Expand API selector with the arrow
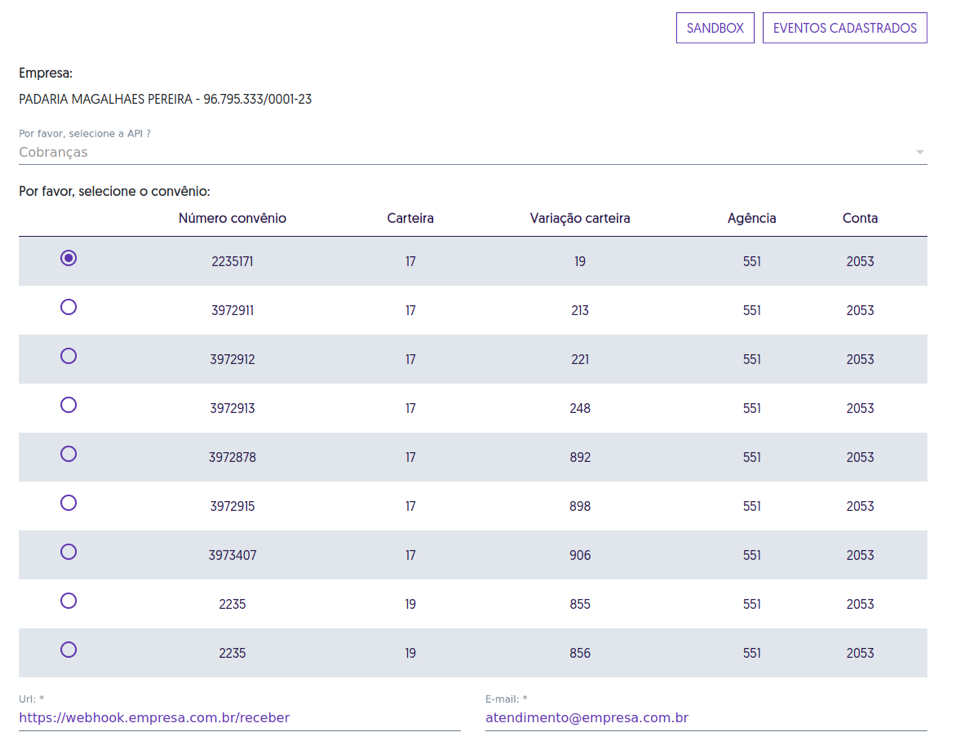 919,152
